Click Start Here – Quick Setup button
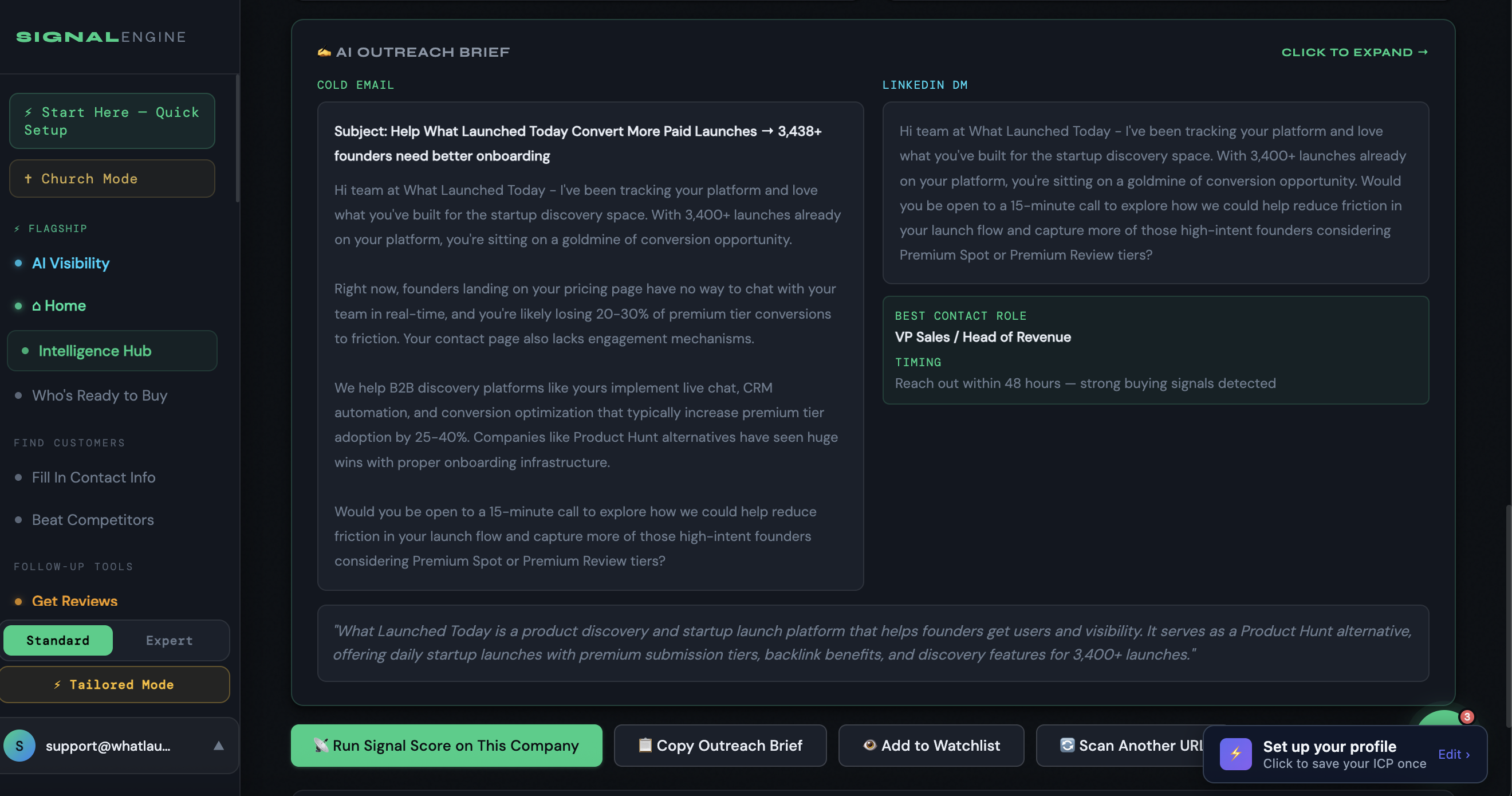 coord(112,121)
